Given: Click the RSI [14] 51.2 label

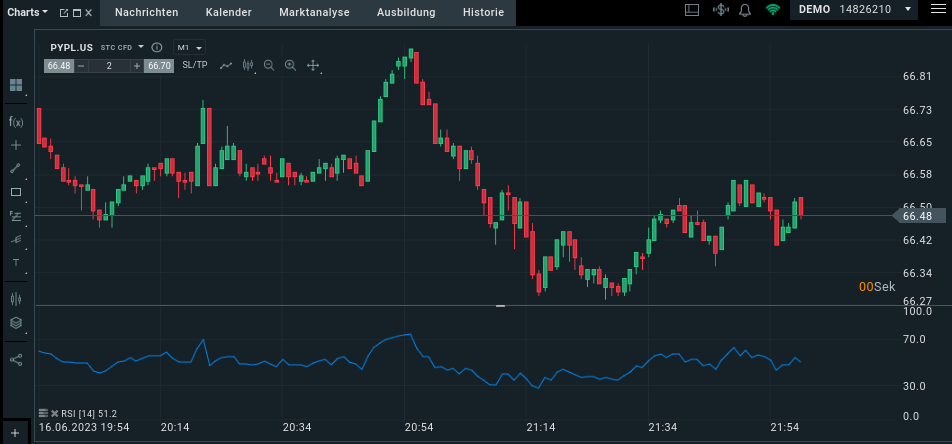Looking at the screenshot, I should tap(89, 413).
